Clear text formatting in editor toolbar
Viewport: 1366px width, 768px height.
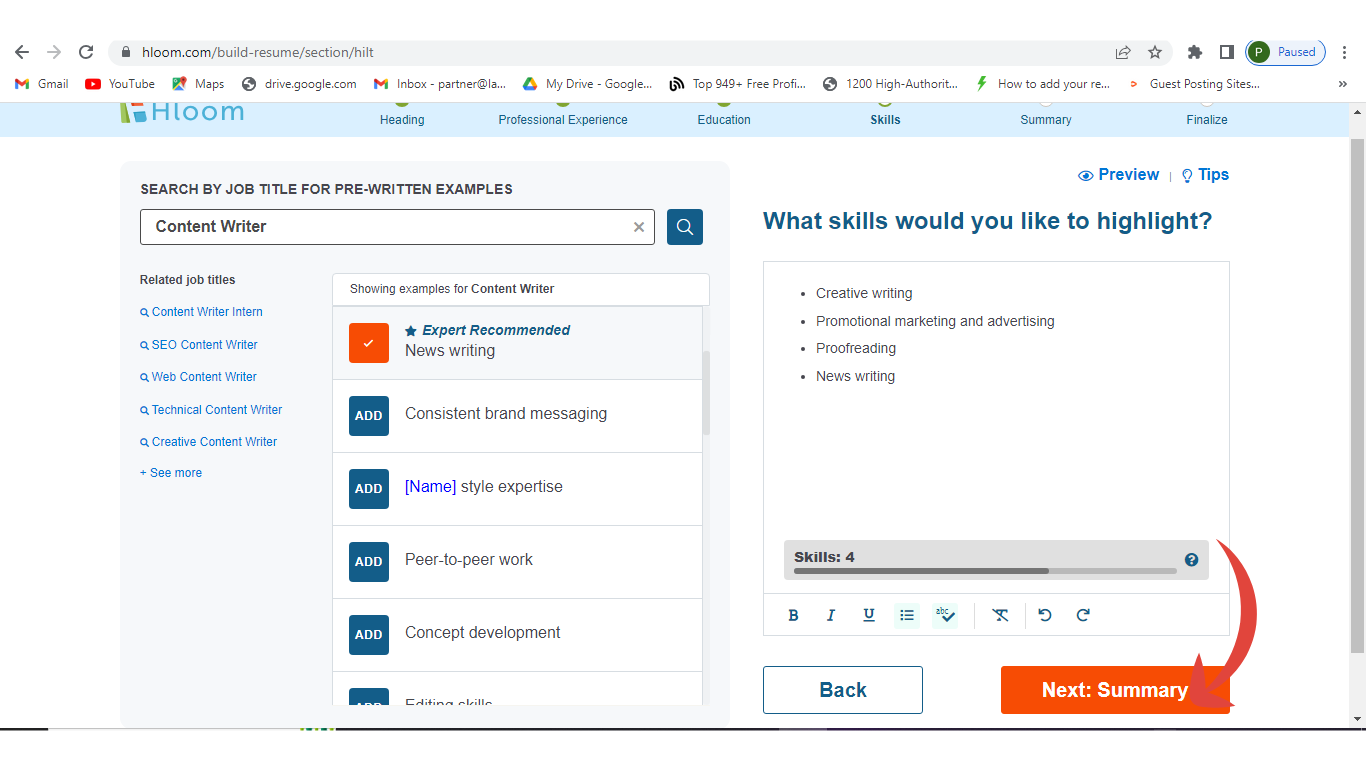pos(1000,616)
